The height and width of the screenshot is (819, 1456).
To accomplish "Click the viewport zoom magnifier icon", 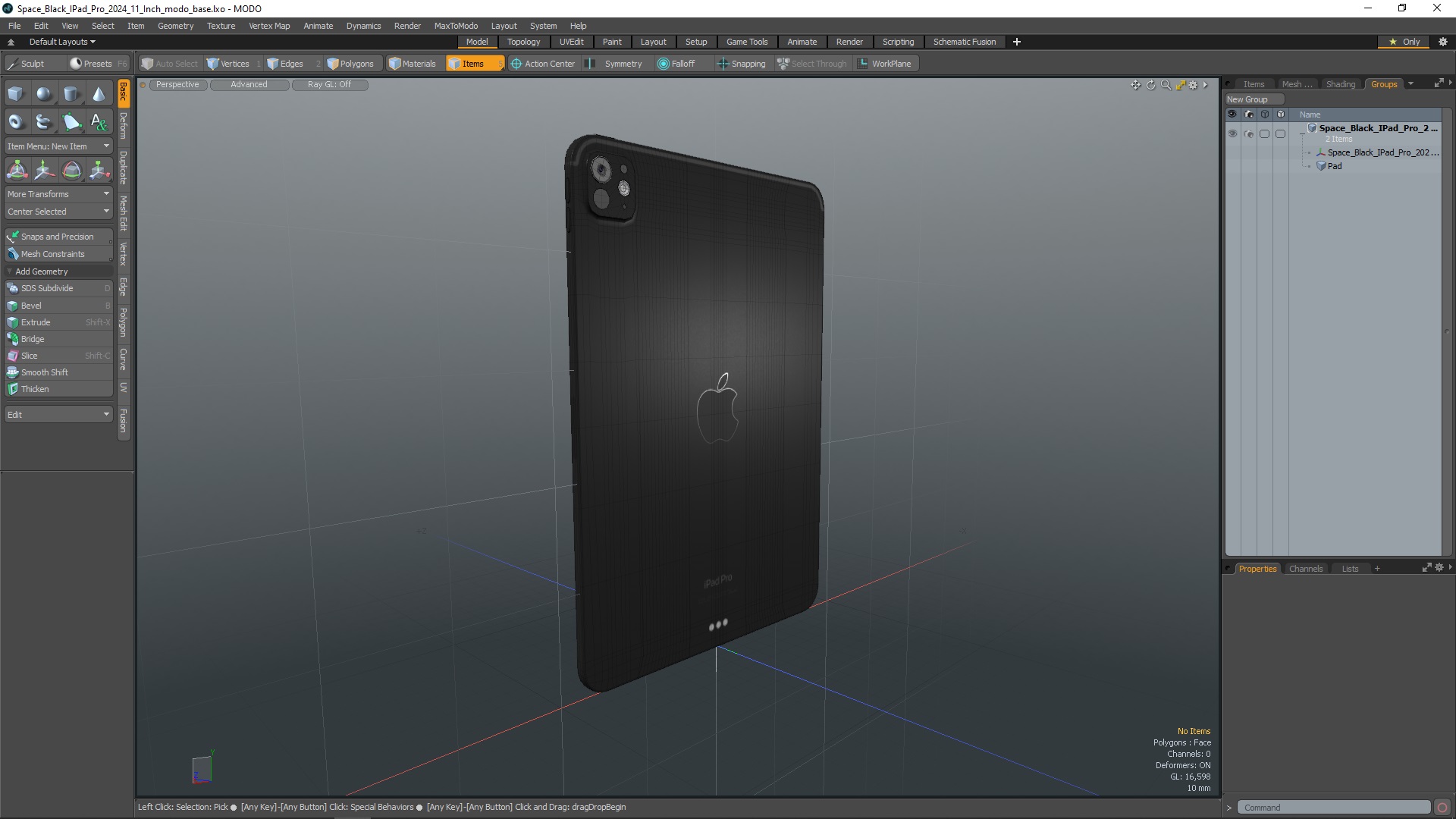I will pos(1166,85).
